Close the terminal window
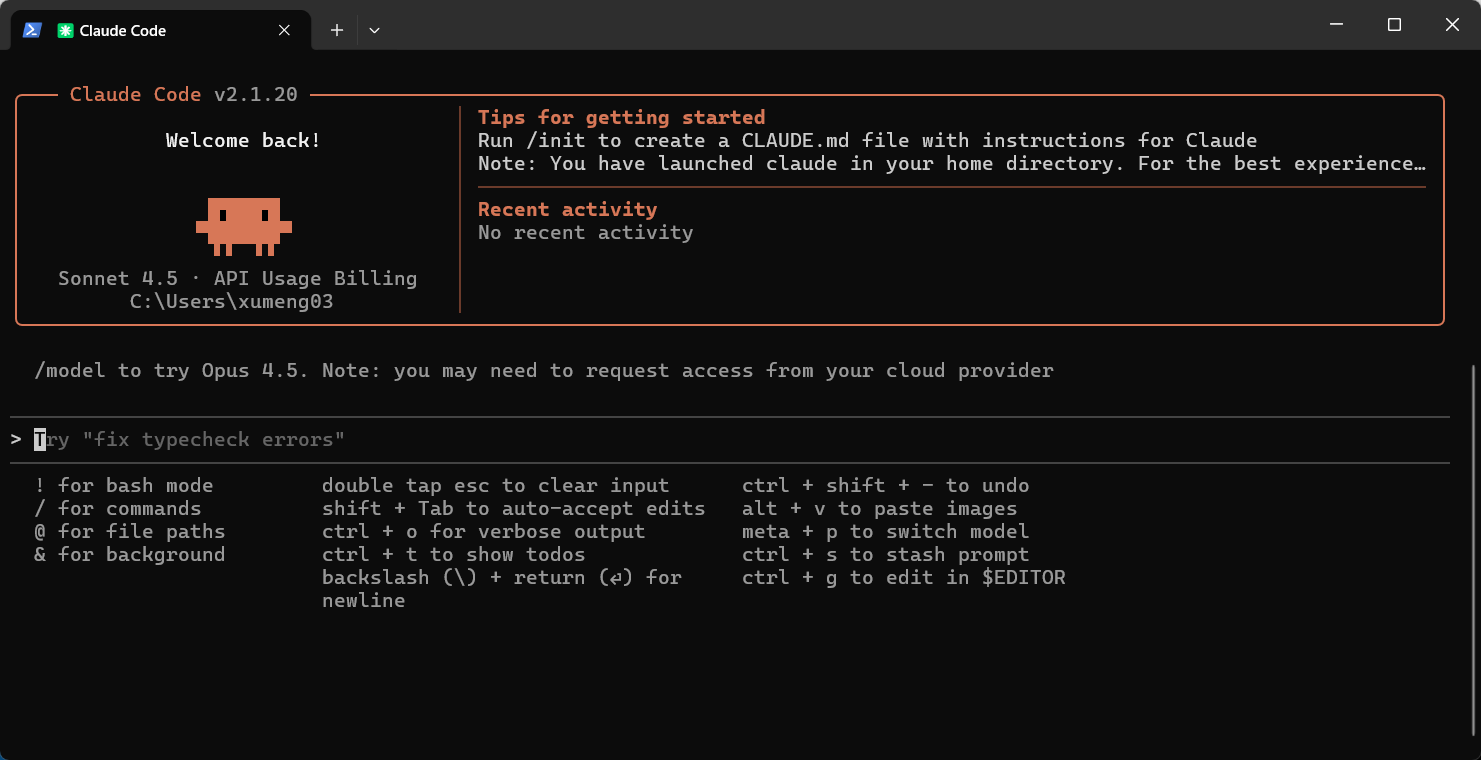The image size is (1481, 760). click(x=1452, y=25)
